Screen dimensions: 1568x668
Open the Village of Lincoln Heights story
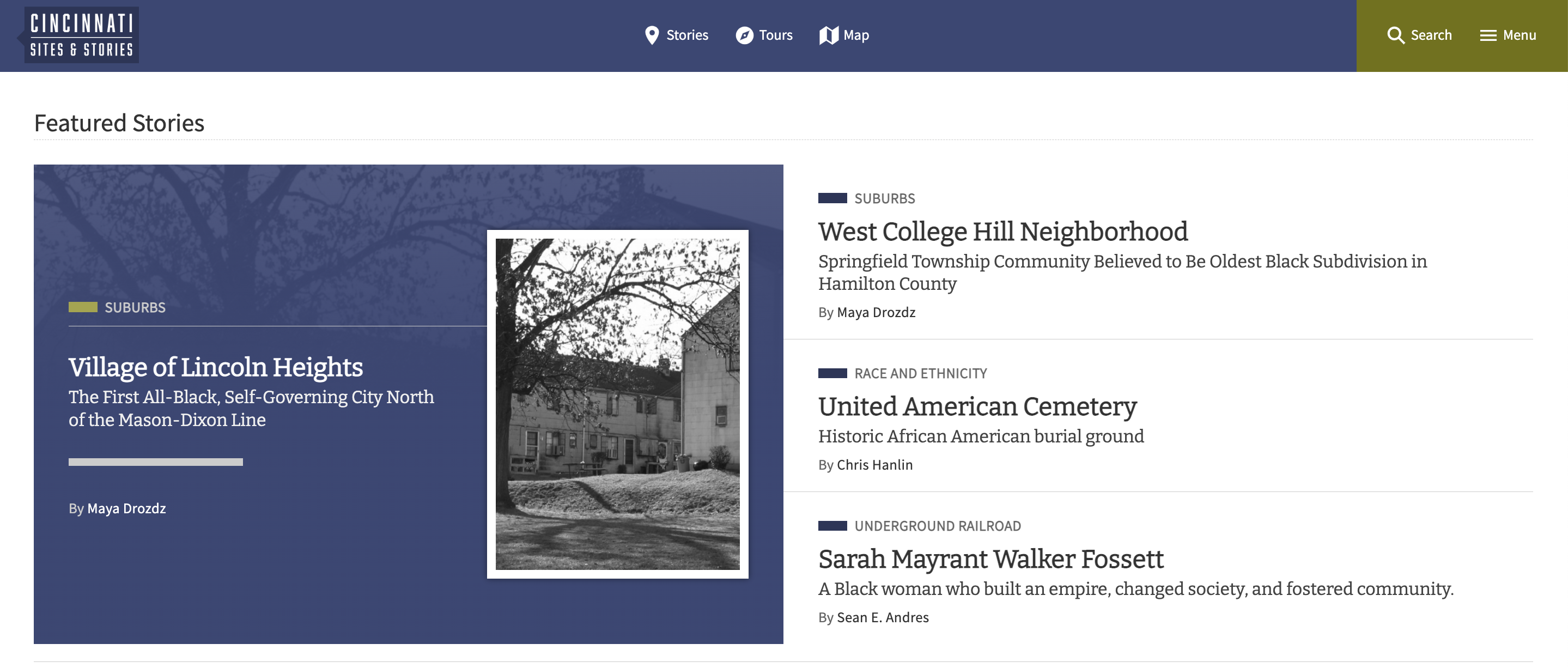point(216,367)
